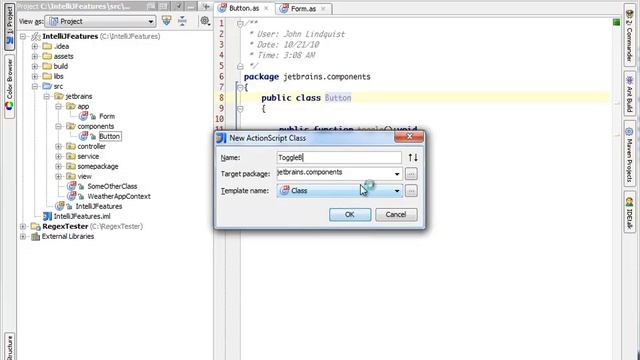This screenshot has height=360, width=640.
Task: Click the IntelliJ icon in the dialog title bar
Action: point(221,138)
